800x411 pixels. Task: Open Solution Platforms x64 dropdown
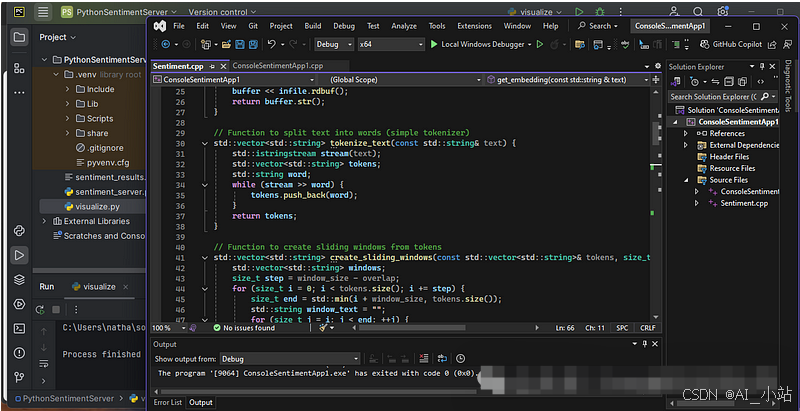tap(391, 44)
